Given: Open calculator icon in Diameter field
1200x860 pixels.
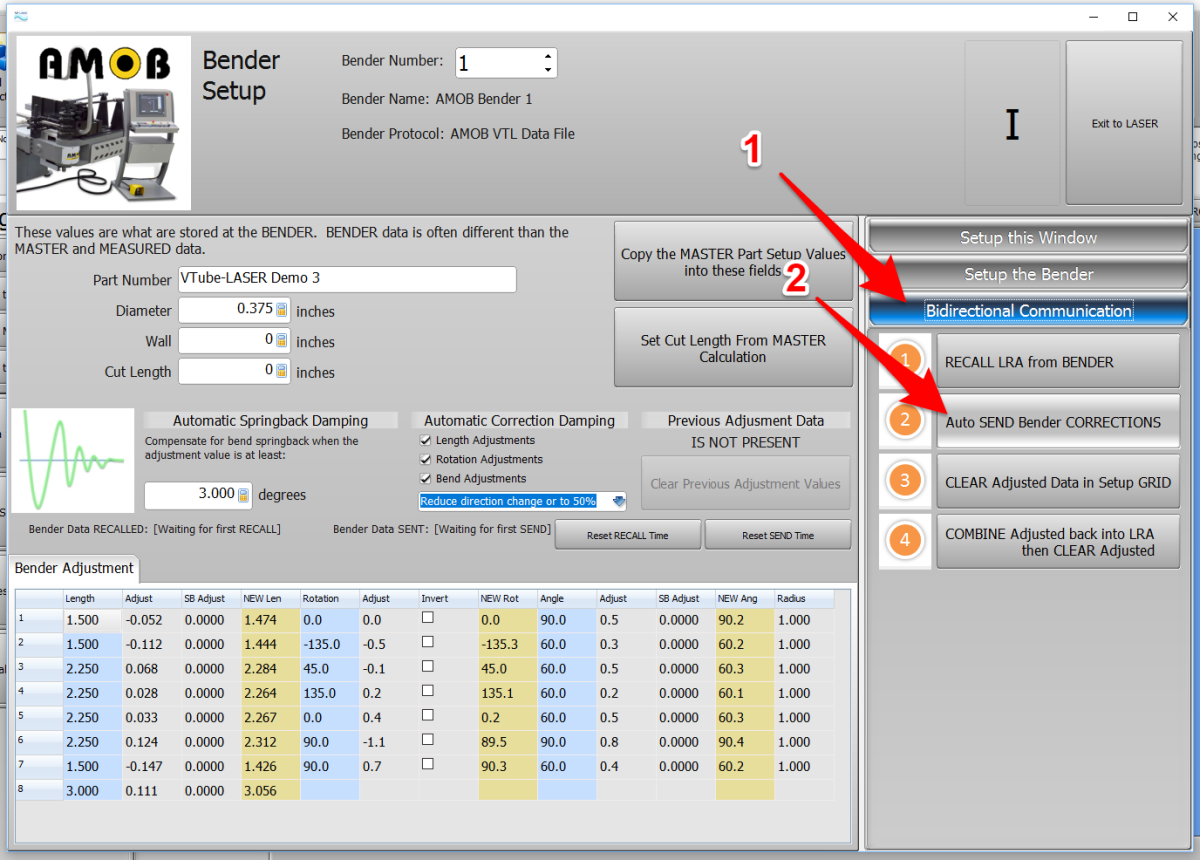Looking at the screenshot, I should (282, 310).
